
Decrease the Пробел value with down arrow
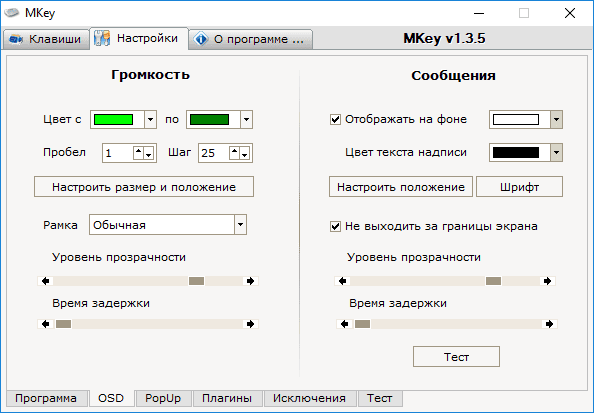[x=148, y=153]
